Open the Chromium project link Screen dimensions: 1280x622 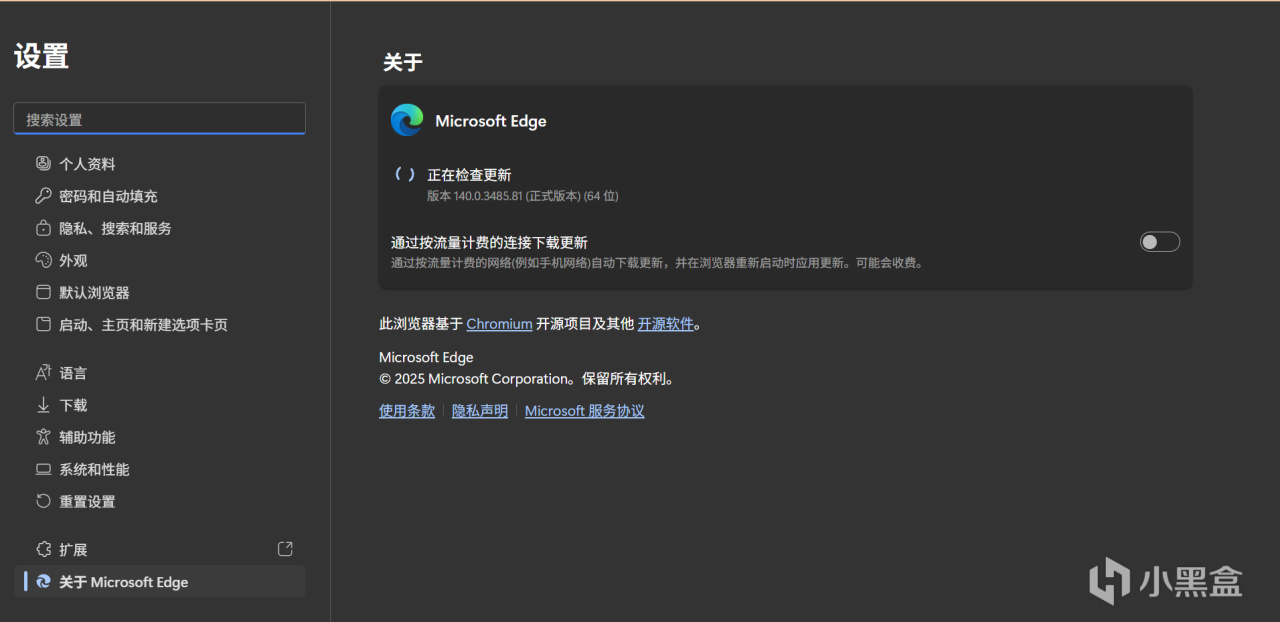point(499,324)
